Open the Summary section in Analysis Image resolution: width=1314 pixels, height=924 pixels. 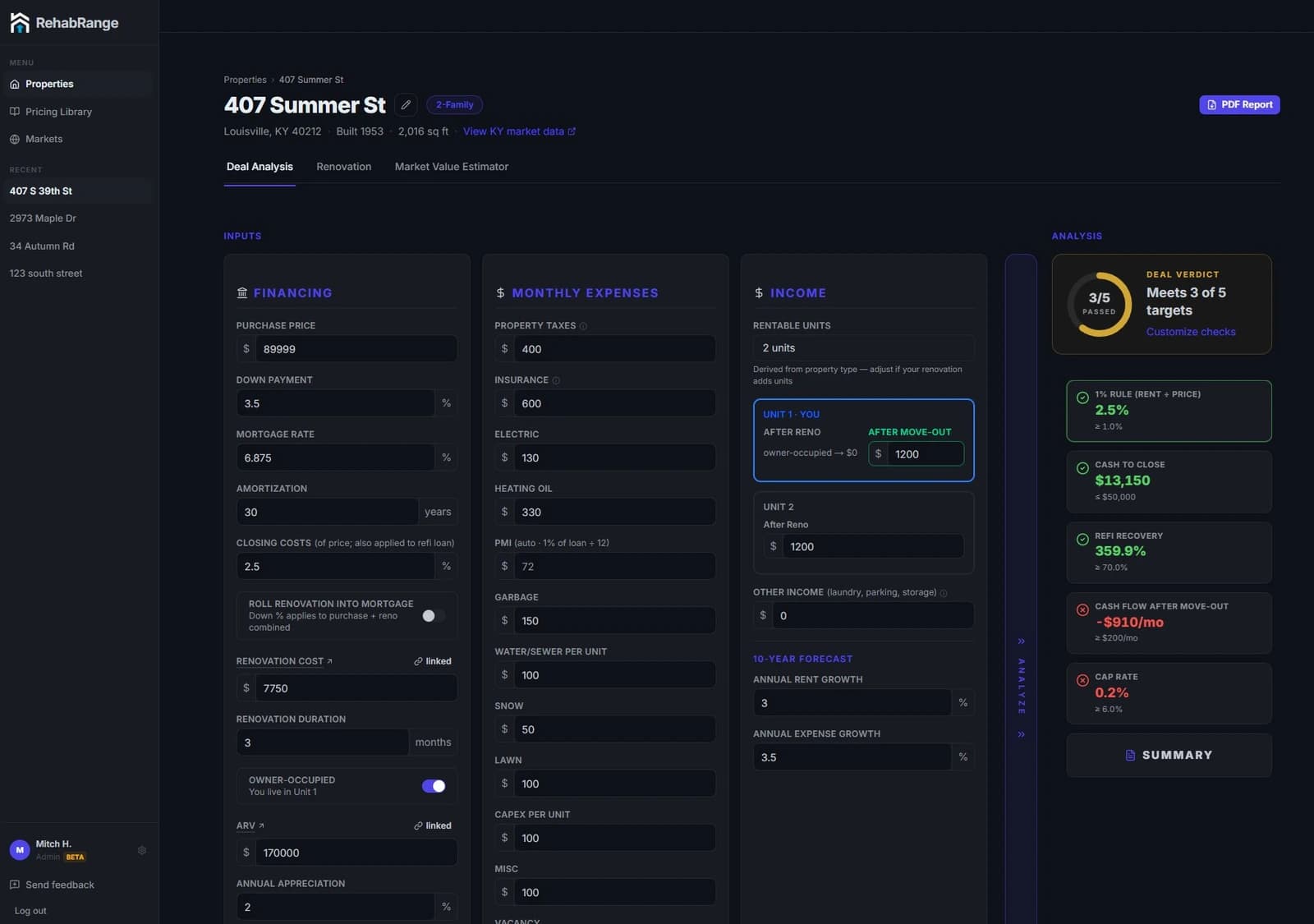(1169, 755)
